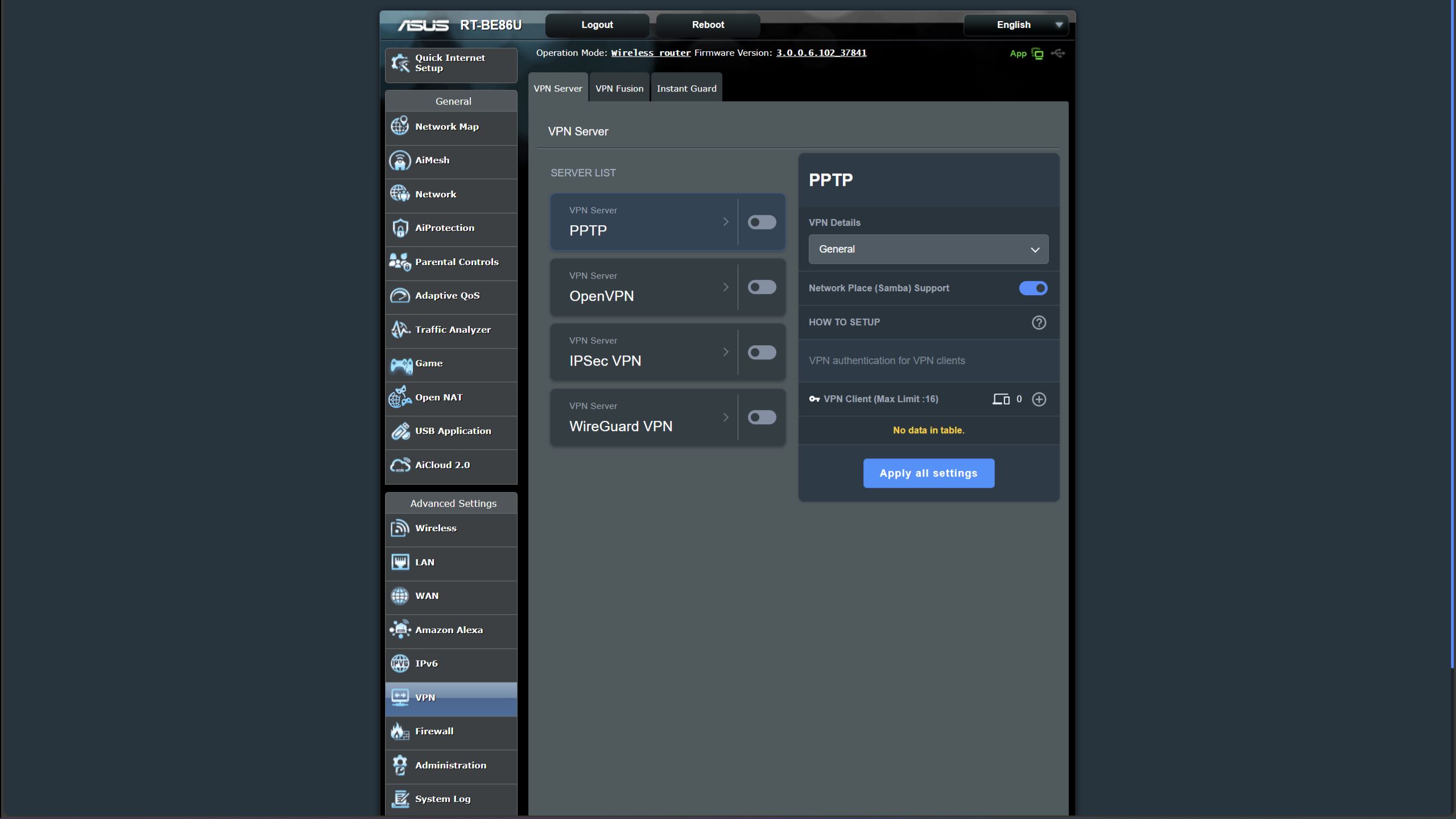Disable Network Place (Samba) Support switch
The width and height of the screenshot is (1456, 819).
(x=1032, y=288)
